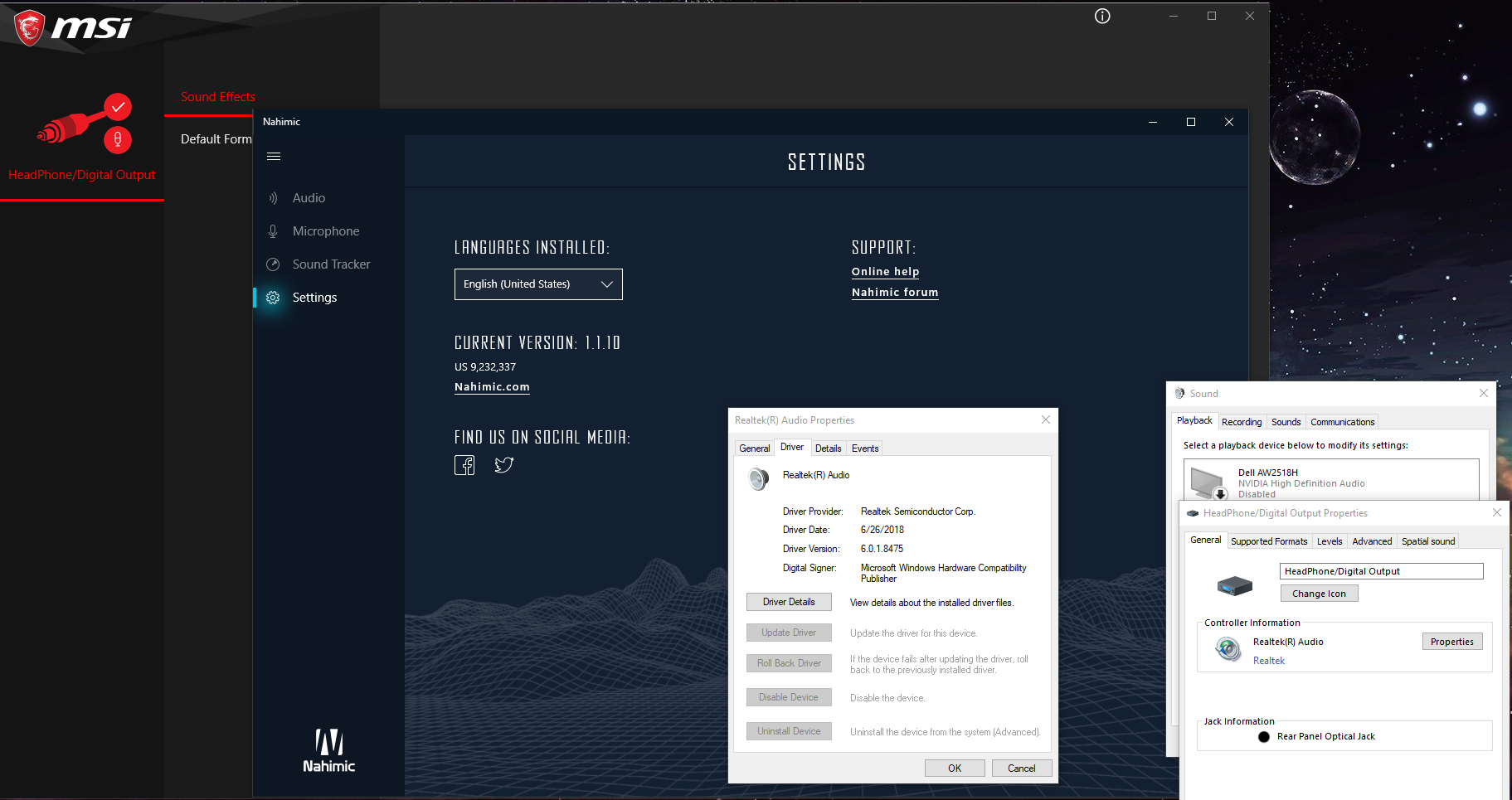This screenshot has height=800, width=1512.
Task: Switch to Playback tab in Sound window
Action: [x=1194, y=420]
